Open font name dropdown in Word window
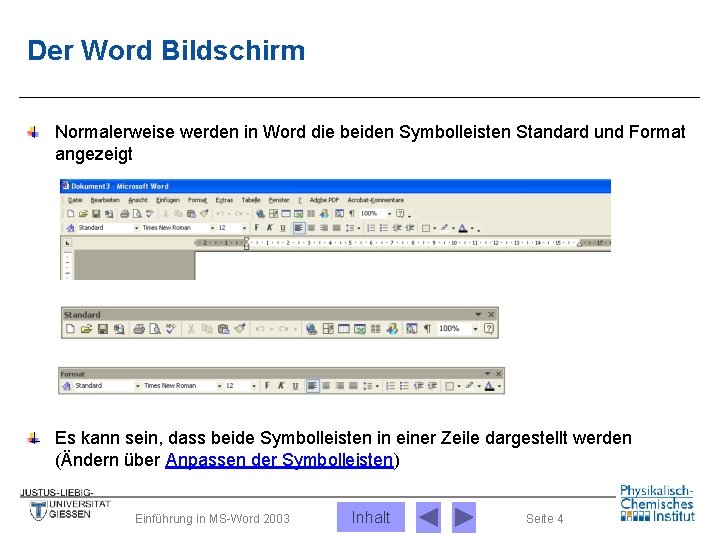 tap(212, 228)
